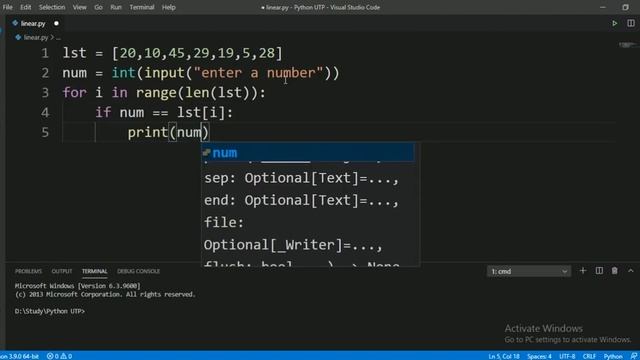Click the lst list definition on line 1

pos(172,53)
